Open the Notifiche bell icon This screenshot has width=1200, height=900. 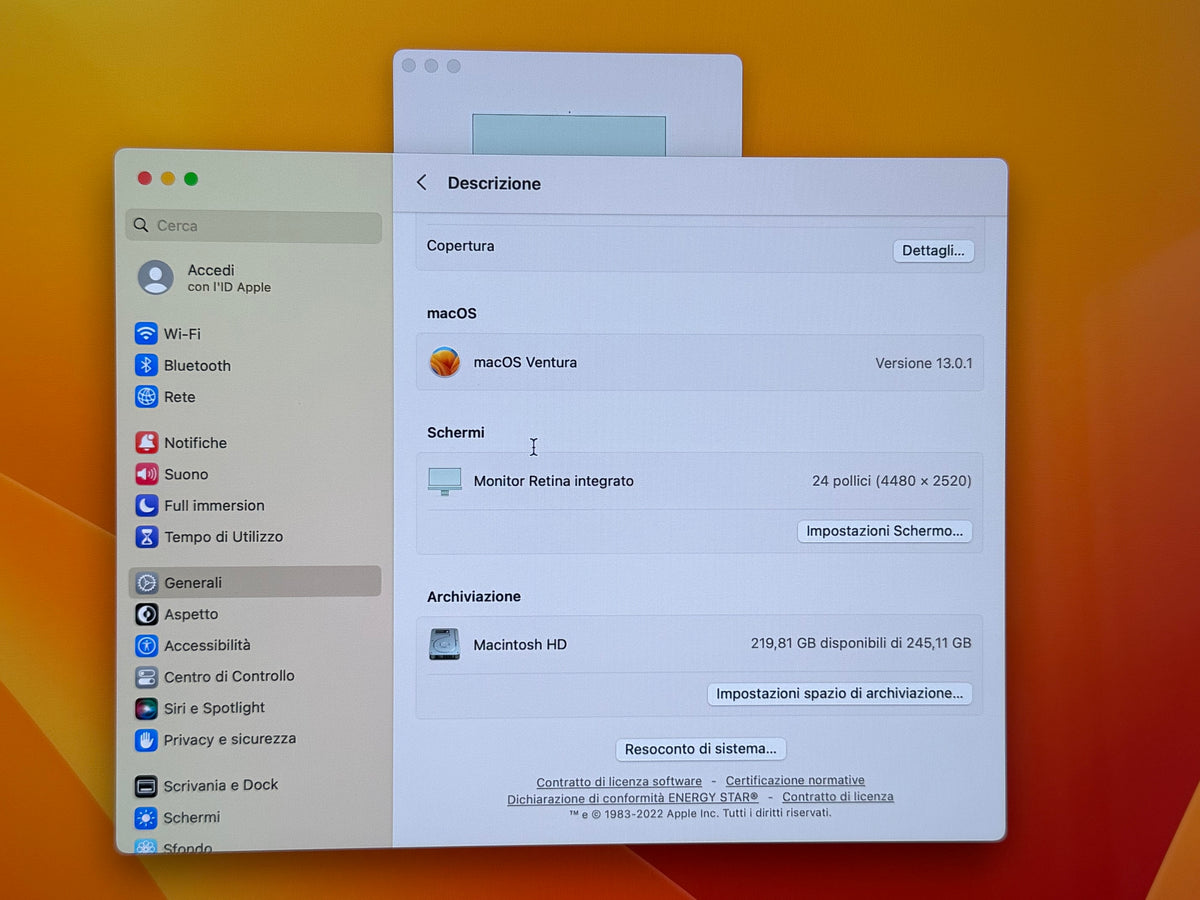click(x=147, y=442)
